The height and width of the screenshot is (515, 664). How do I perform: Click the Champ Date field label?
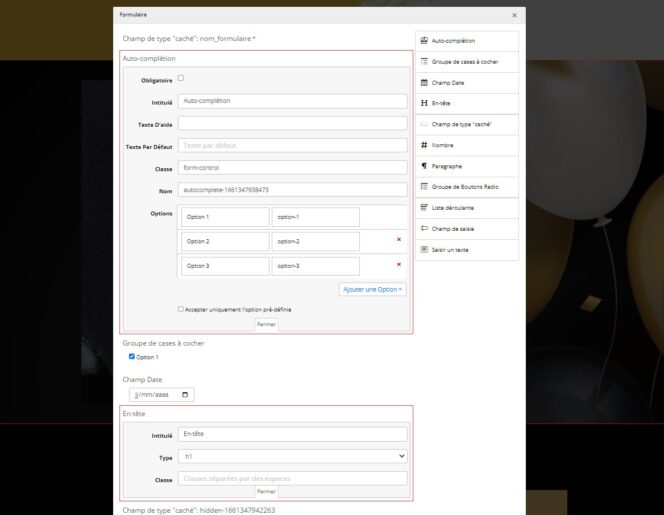coord(142,379)
